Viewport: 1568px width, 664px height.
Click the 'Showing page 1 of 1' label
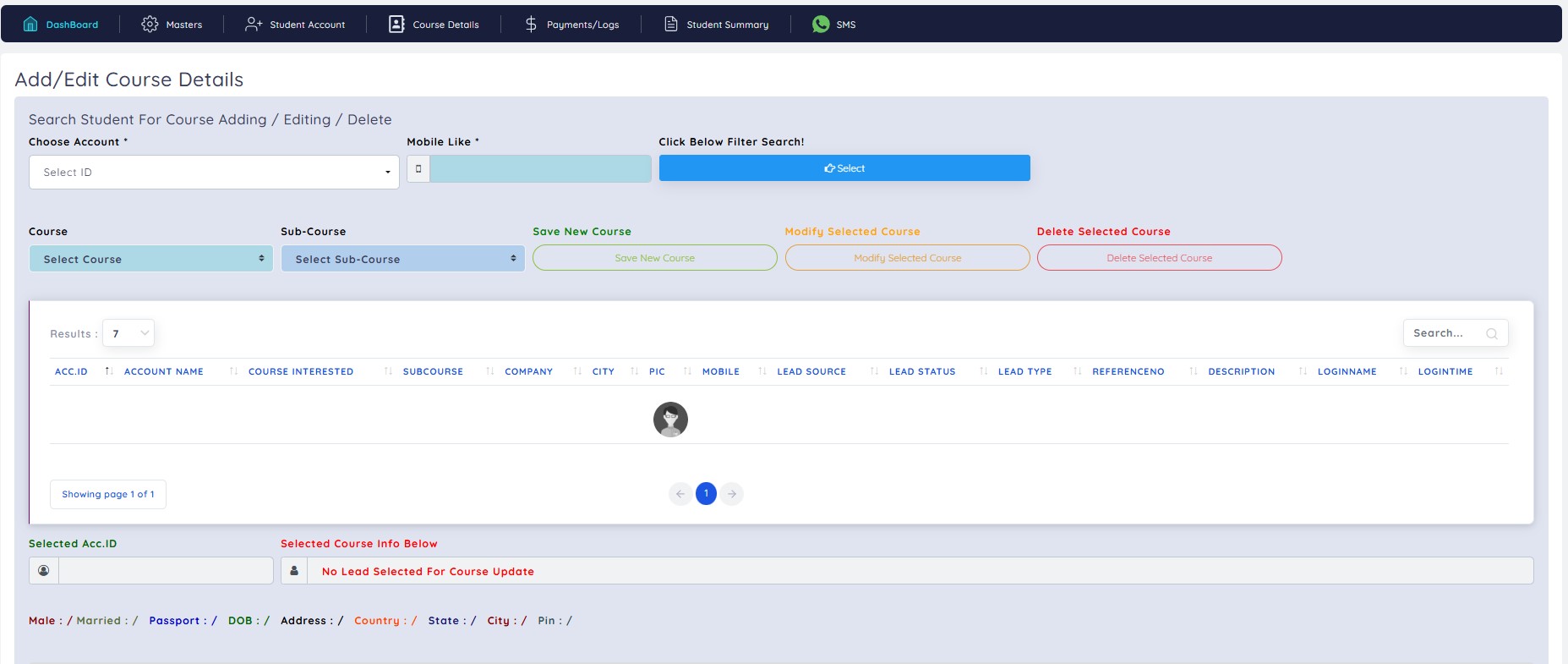pos(108,494)
